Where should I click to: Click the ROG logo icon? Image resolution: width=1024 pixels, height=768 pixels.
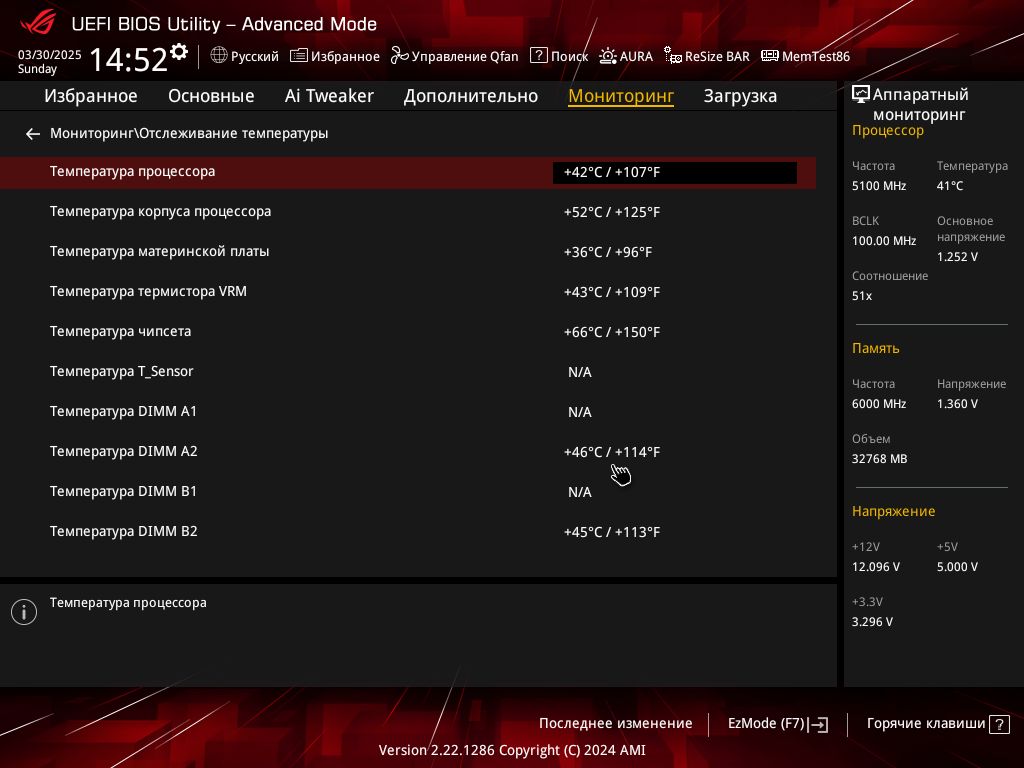(38, 24)
